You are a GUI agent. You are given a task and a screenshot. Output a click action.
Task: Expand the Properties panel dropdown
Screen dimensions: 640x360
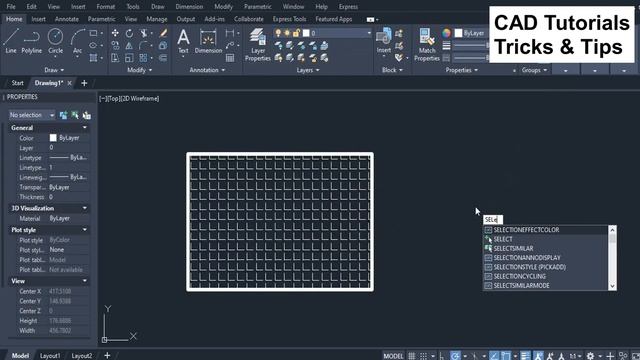461,70
